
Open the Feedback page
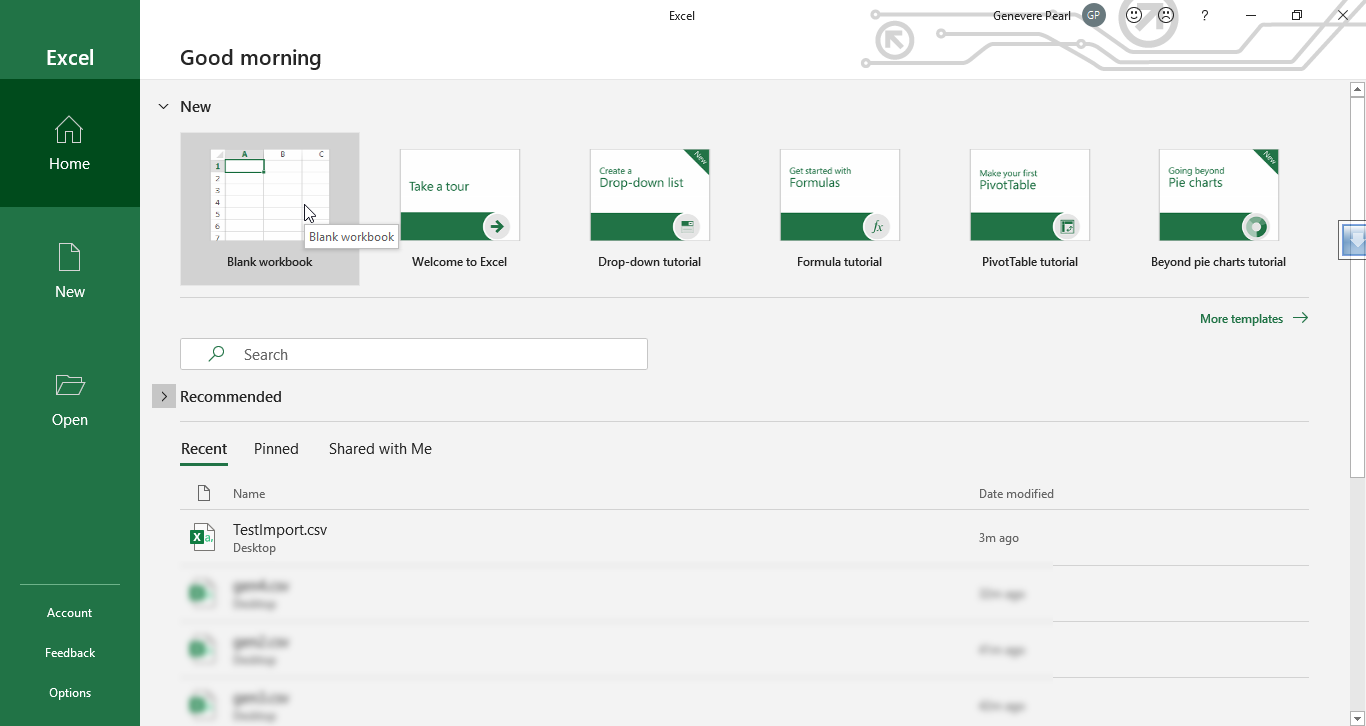point(70,653)
